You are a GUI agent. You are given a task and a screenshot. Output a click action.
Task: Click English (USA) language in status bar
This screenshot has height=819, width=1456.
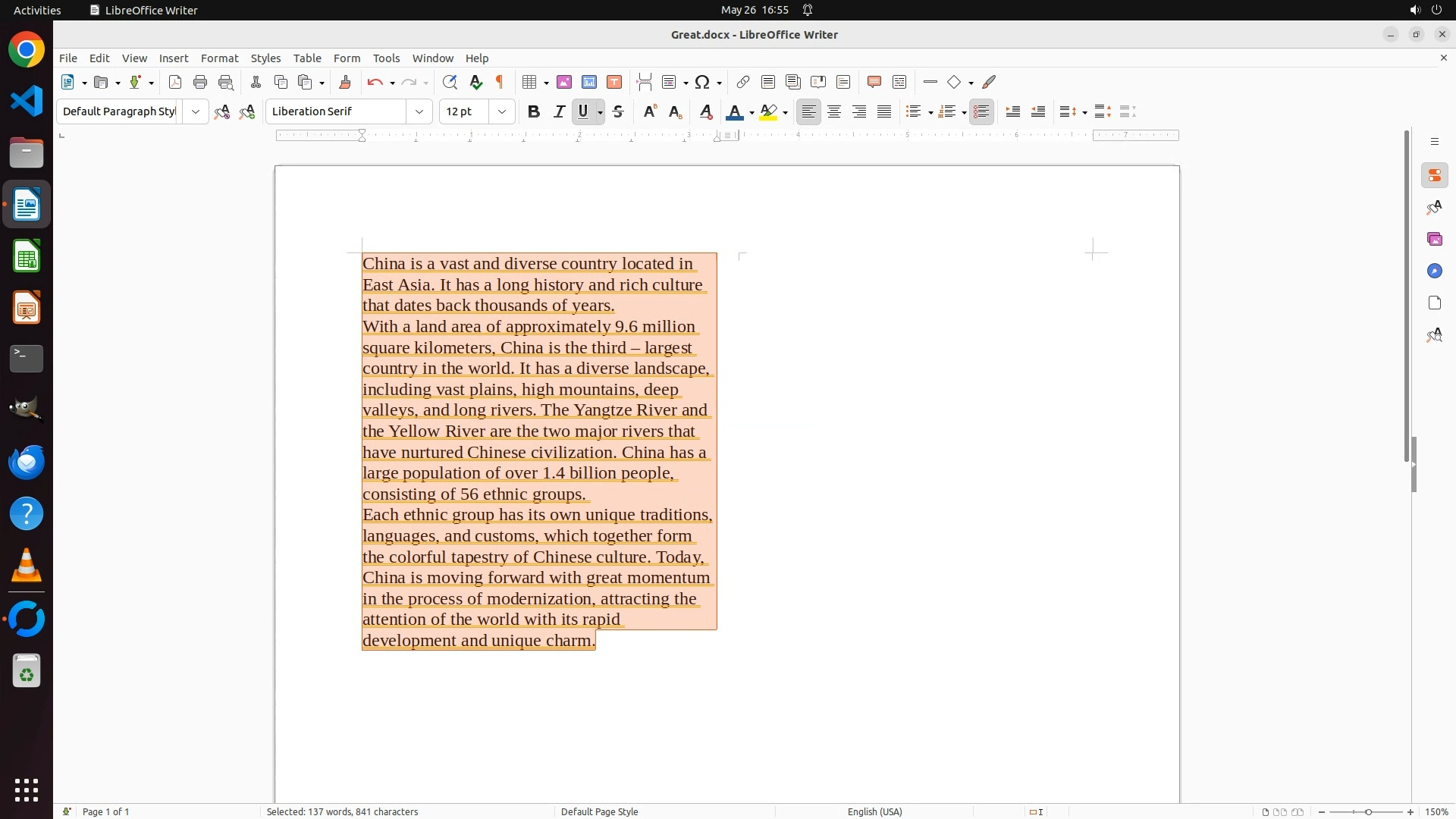pyautogui.click(x=874, y=811)
